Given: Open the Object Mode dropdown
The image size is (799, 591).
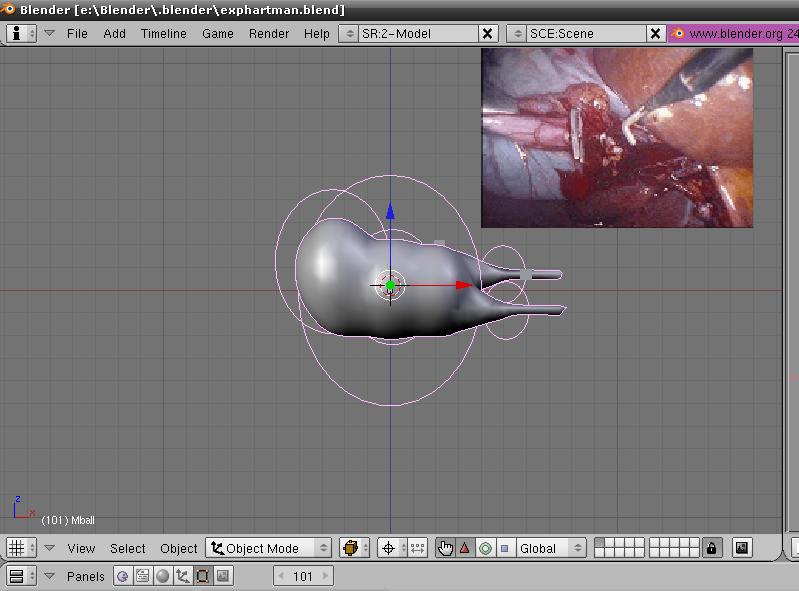Looking at the screenshot, I should (269, 548).
